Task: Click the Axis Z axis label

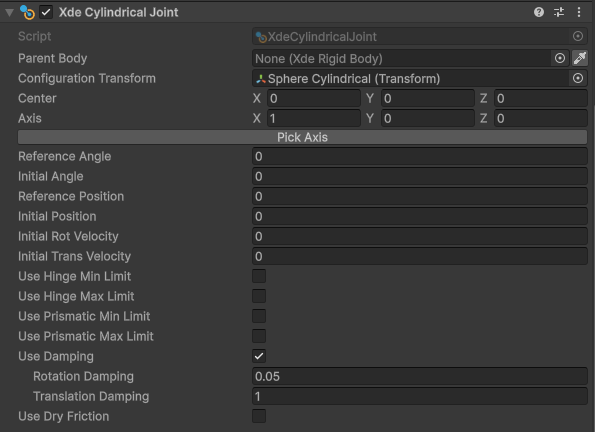Action: coord(483,118)
